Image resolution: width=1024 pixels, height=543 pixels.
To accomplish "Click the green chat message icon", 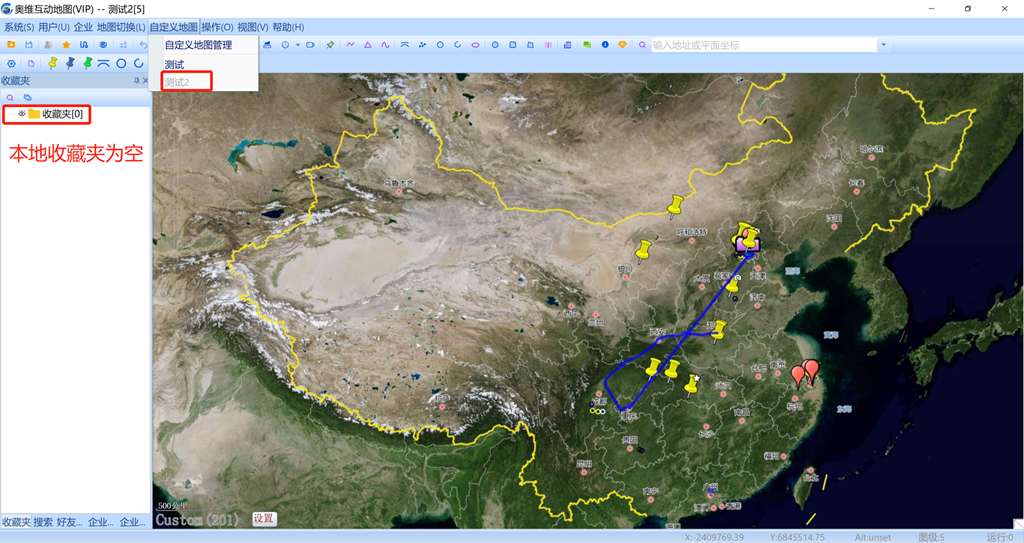I will 587,45.
